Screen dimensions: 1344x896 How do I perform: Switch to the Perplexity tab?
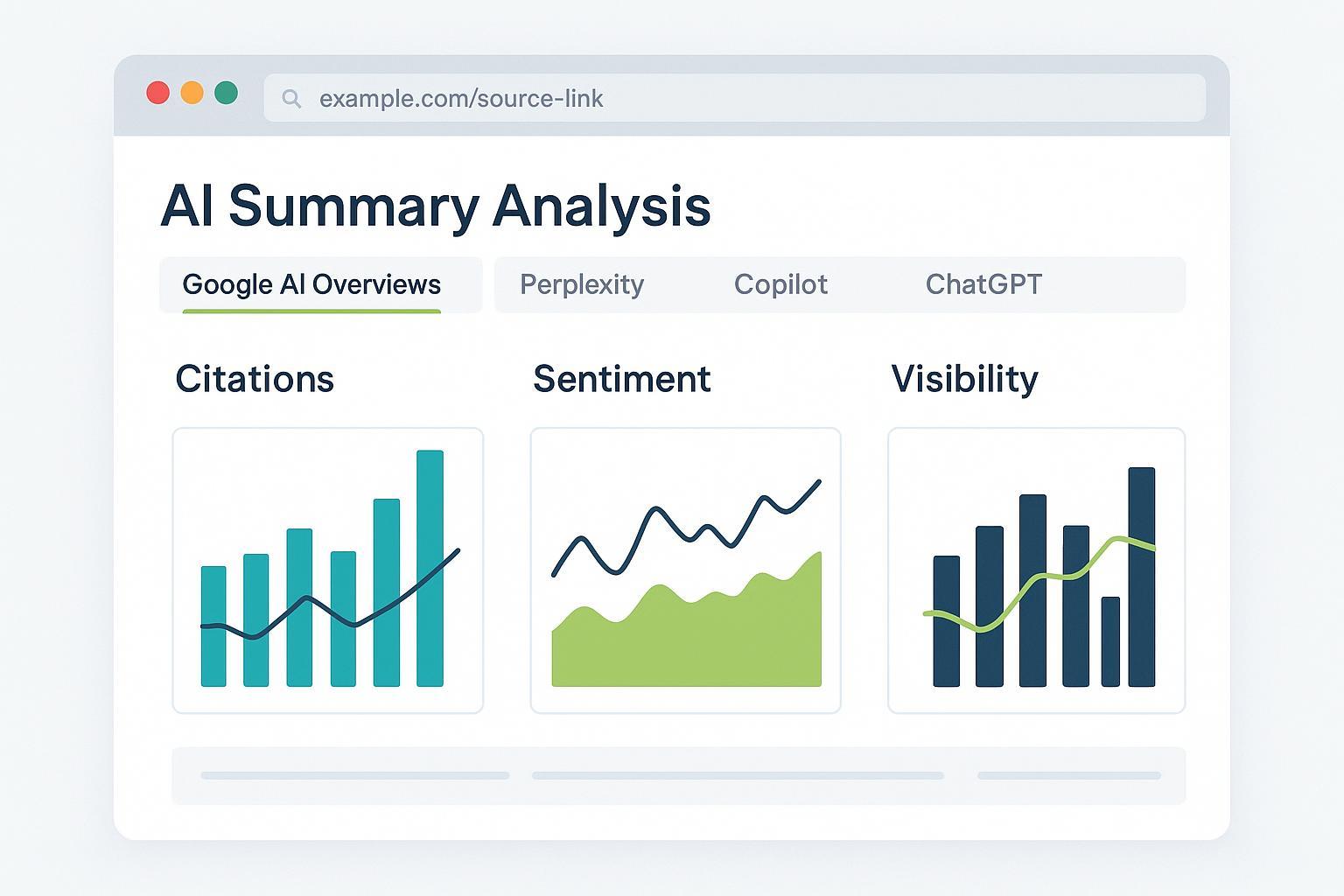click(582, 284)
